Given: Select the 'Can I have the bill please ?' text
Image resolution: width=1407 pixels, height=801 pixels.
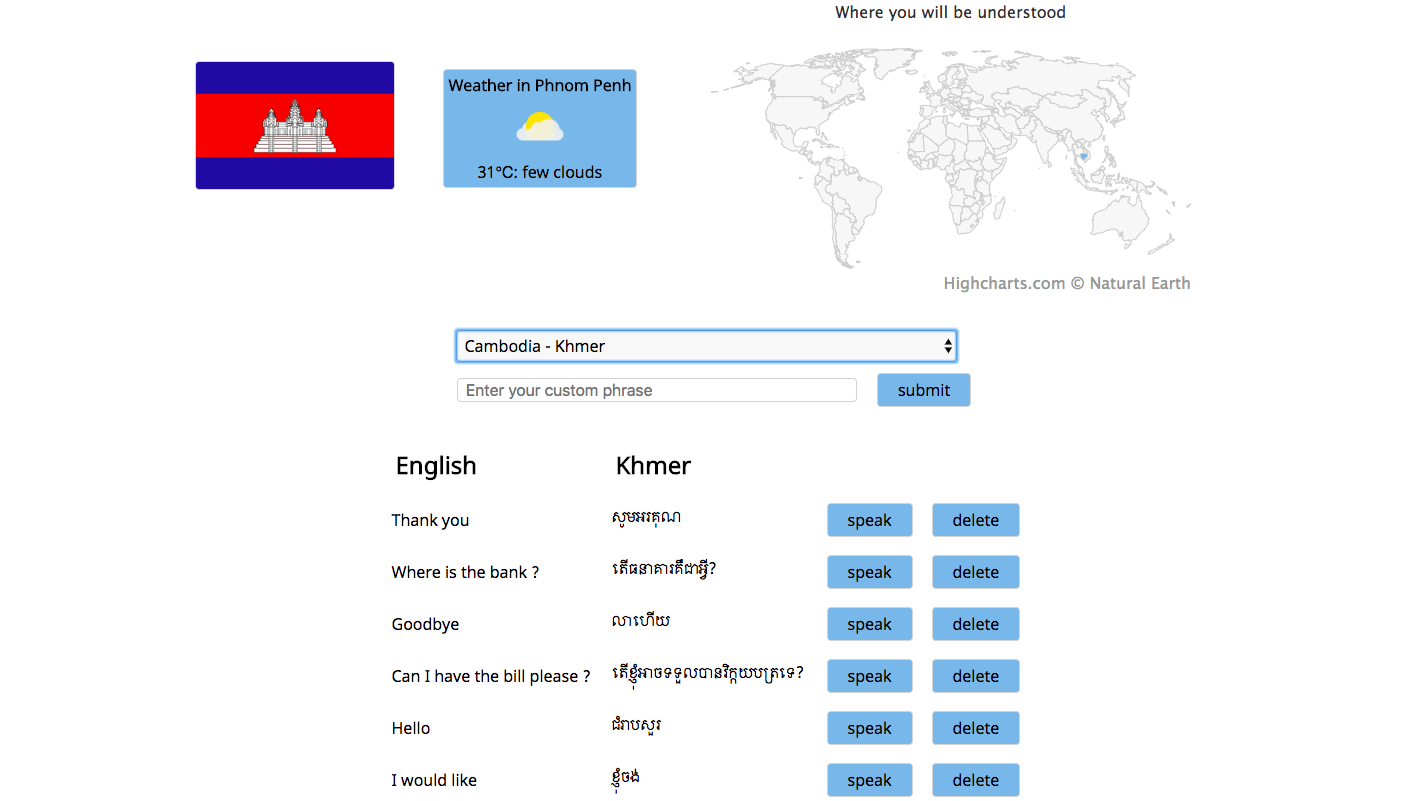Looking at the screenshot, I should pyautogui.click(x=491, y=676).
